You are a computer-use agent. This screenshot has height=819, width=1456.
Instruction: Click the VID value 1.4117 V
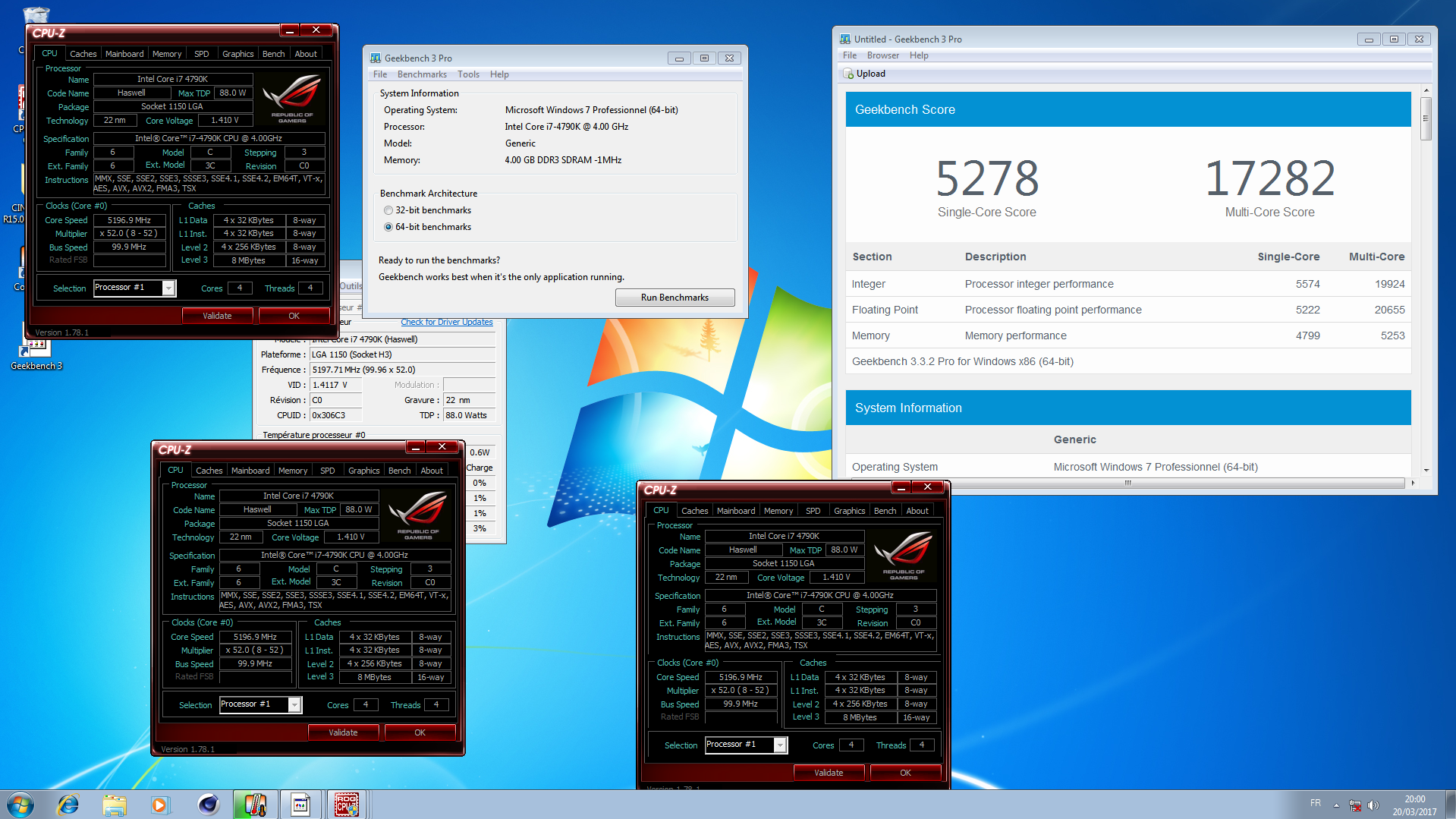click(x=335, y=385)
